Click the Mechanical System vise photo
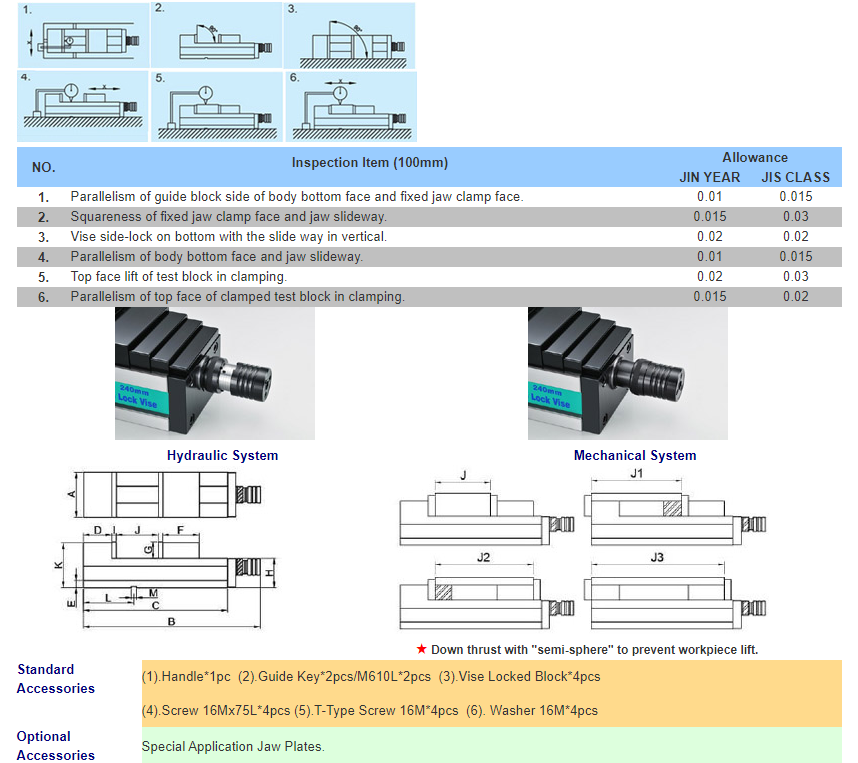Viewport: 858px width, 763px height. [628, 373]
